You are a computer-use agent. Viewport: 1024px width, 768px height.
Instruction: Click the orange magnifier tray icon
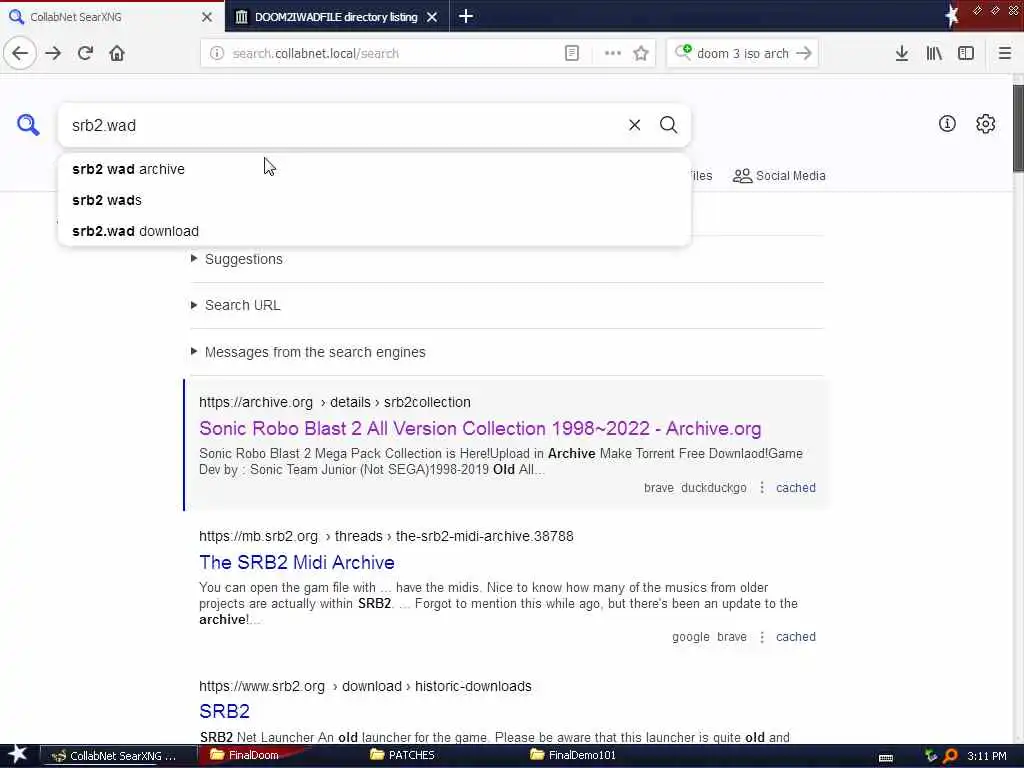pos(950,756)
